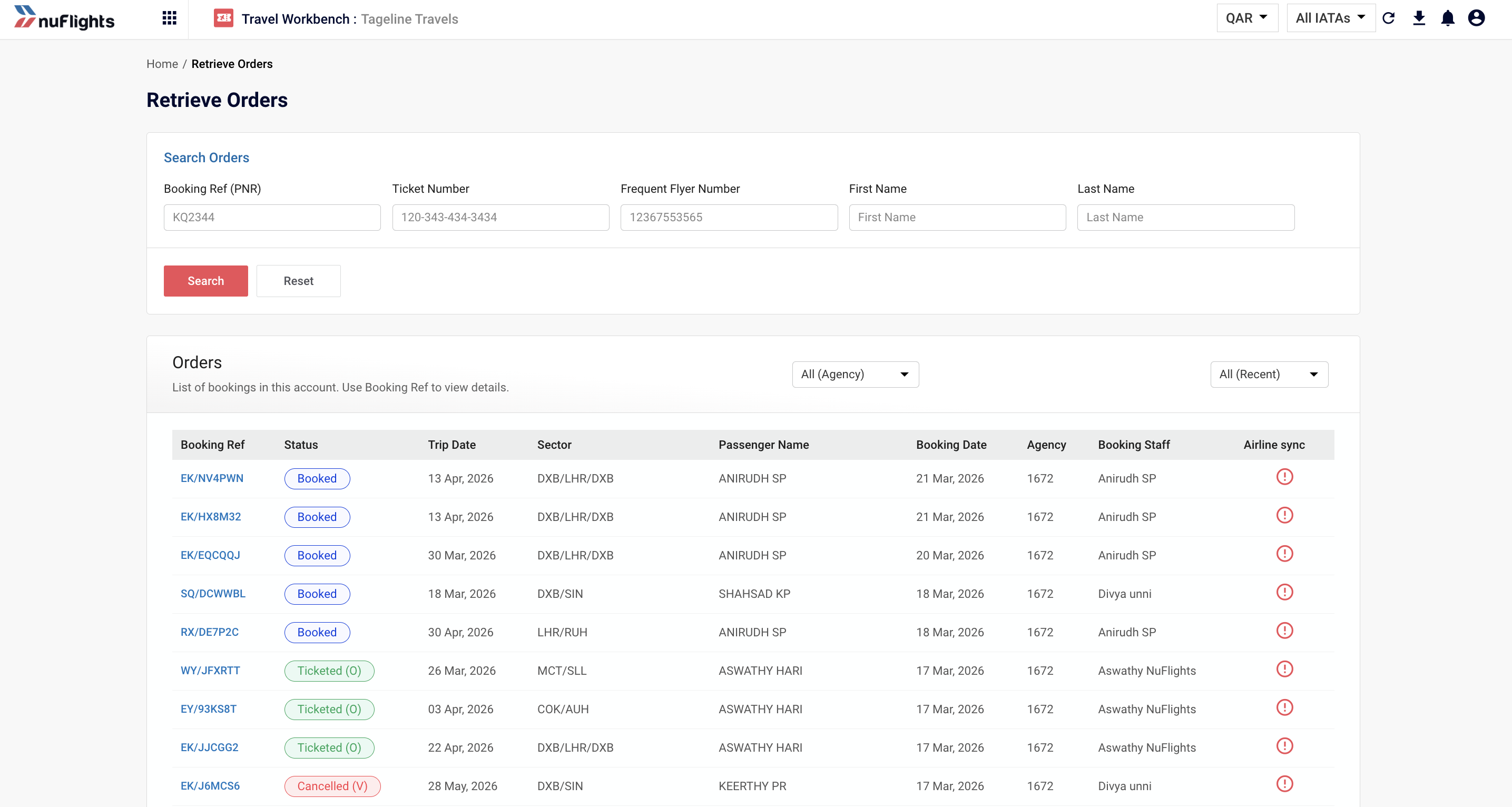The width and height of the screenshot is (1512, 807).
Task: Click the Reset button
Action: point(298,281)
